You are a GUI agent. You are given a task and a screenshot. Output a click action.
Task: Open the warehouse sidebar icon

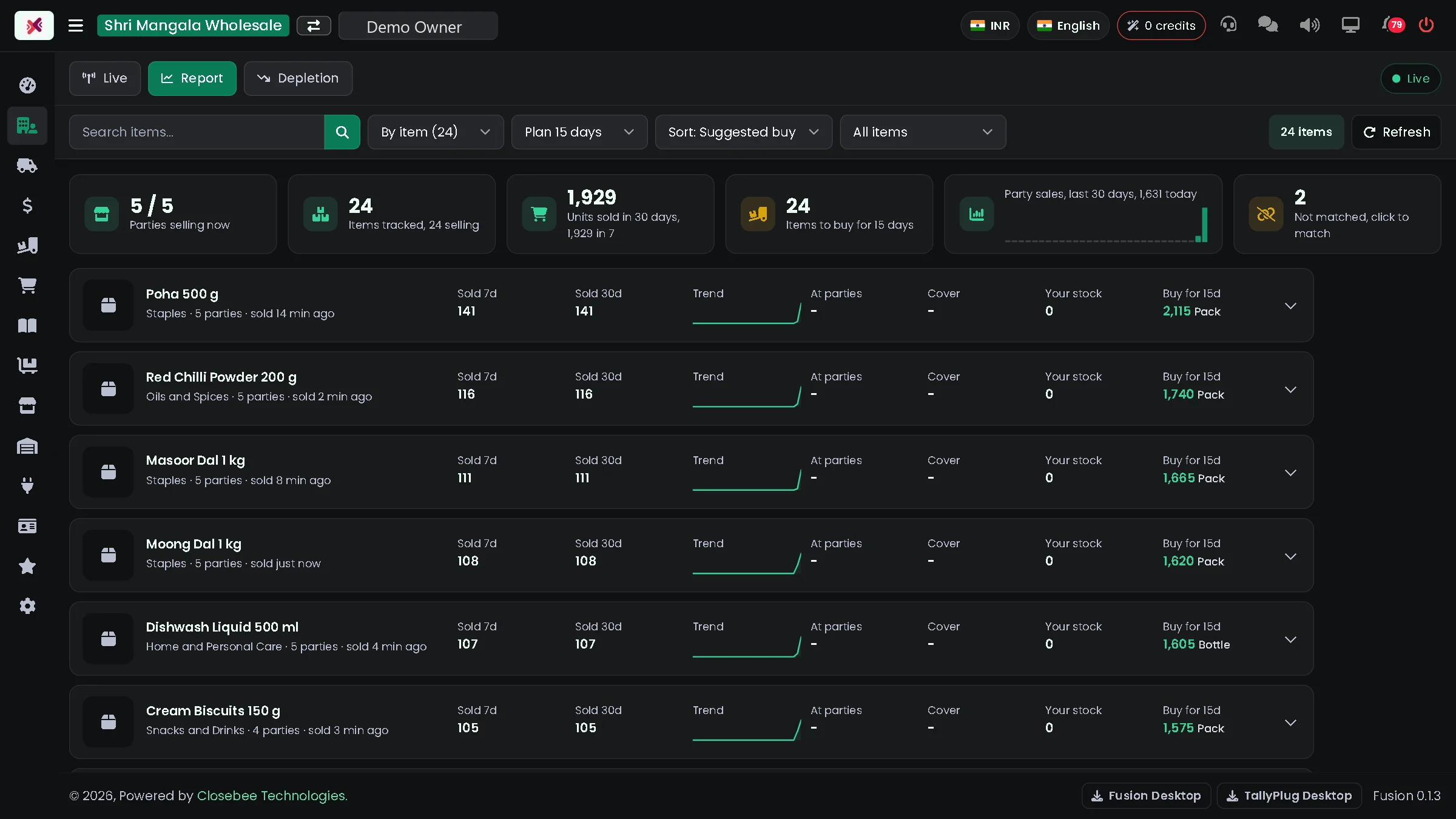pyautogui.click(x=27, y=446)
